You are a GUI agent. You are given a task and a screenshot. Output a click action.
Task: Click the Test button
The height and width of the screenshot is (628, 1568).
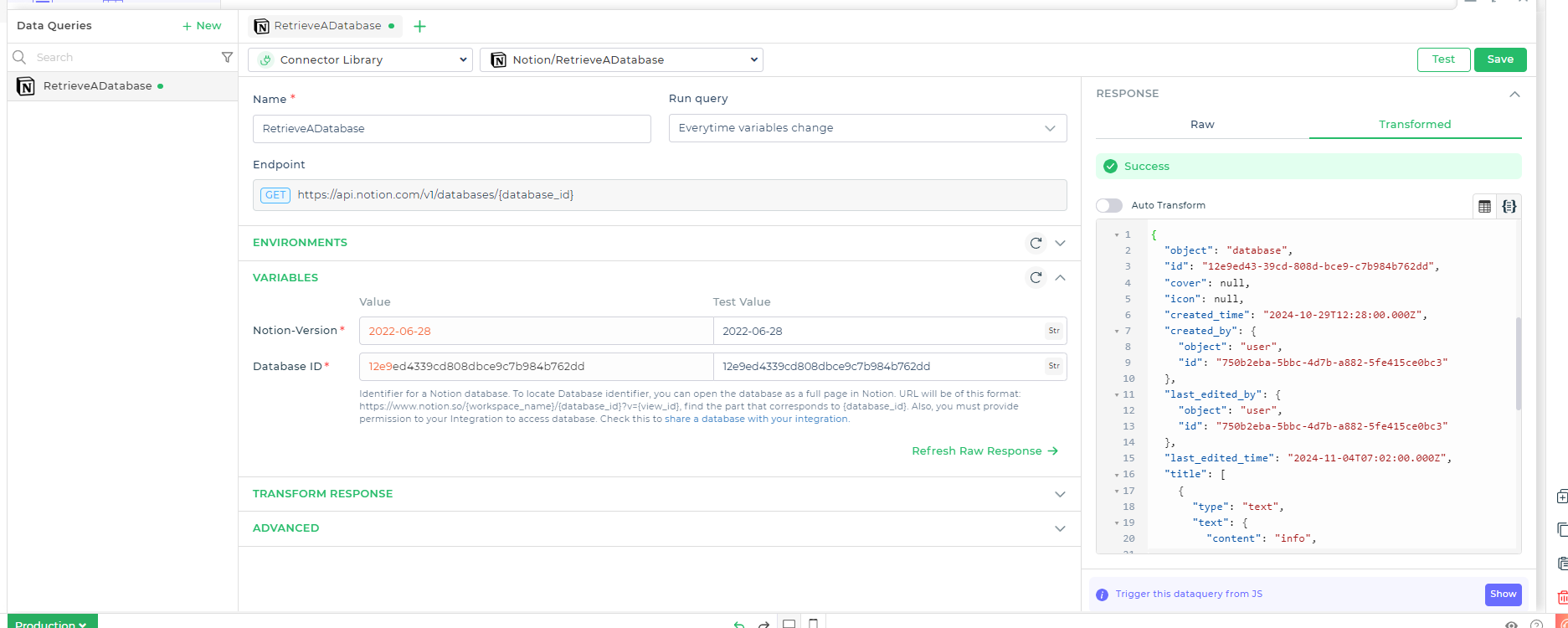[x=1443, y=59]
